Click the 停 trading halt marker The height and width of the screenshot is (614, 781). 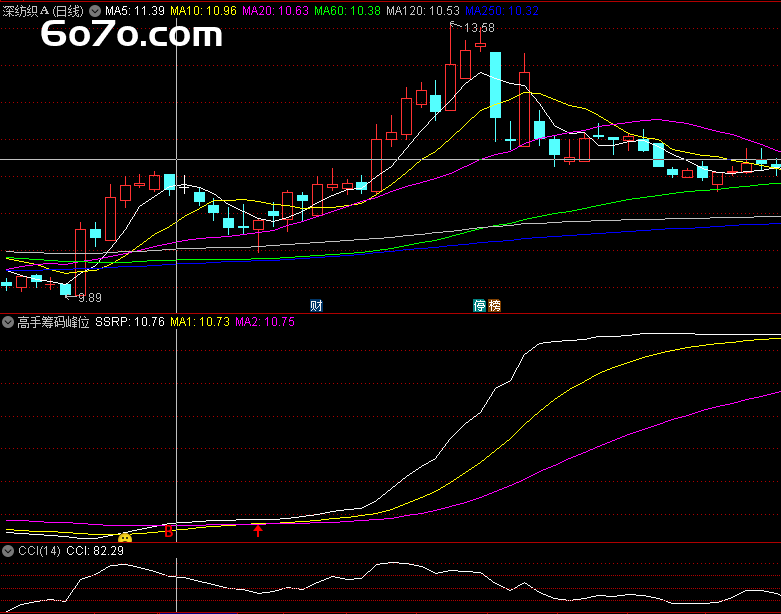tap(479, 305)
